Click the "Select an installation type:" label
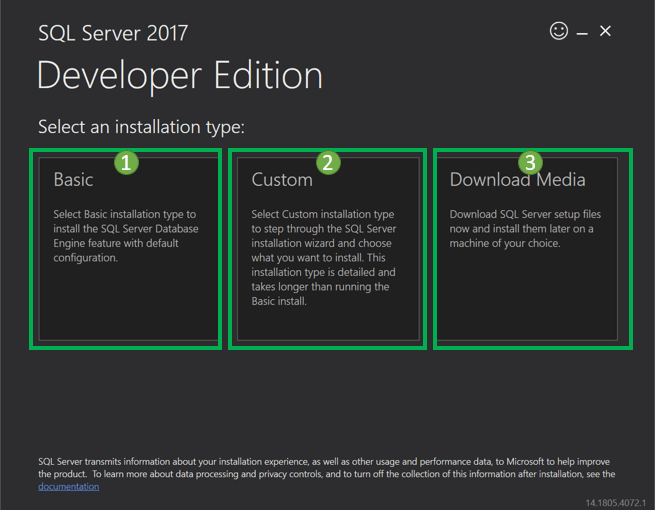 point(141,128)
